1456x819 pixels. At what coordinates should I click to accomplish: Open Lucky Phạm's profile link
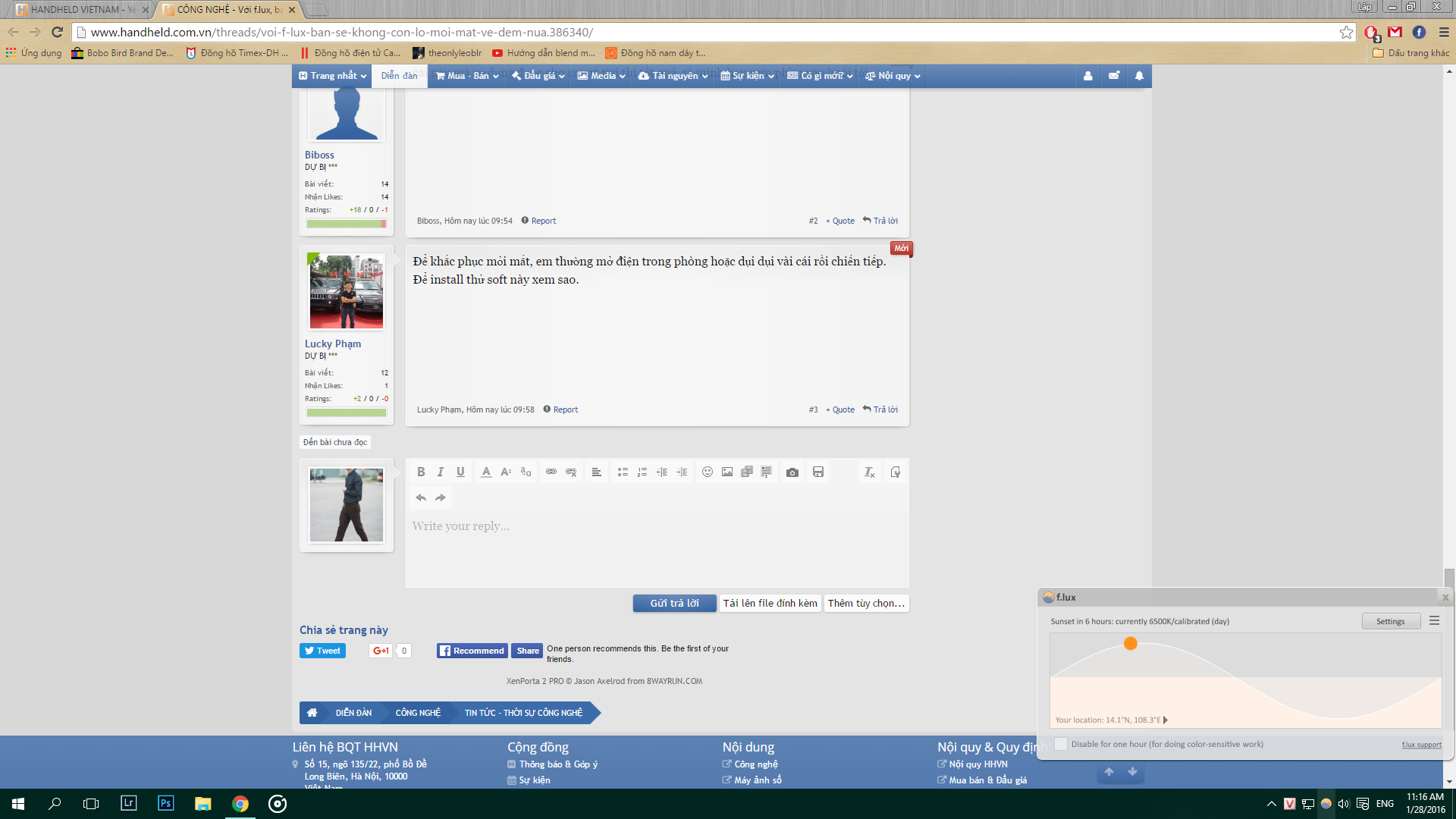pyautogui.click(x=332, y=344)
